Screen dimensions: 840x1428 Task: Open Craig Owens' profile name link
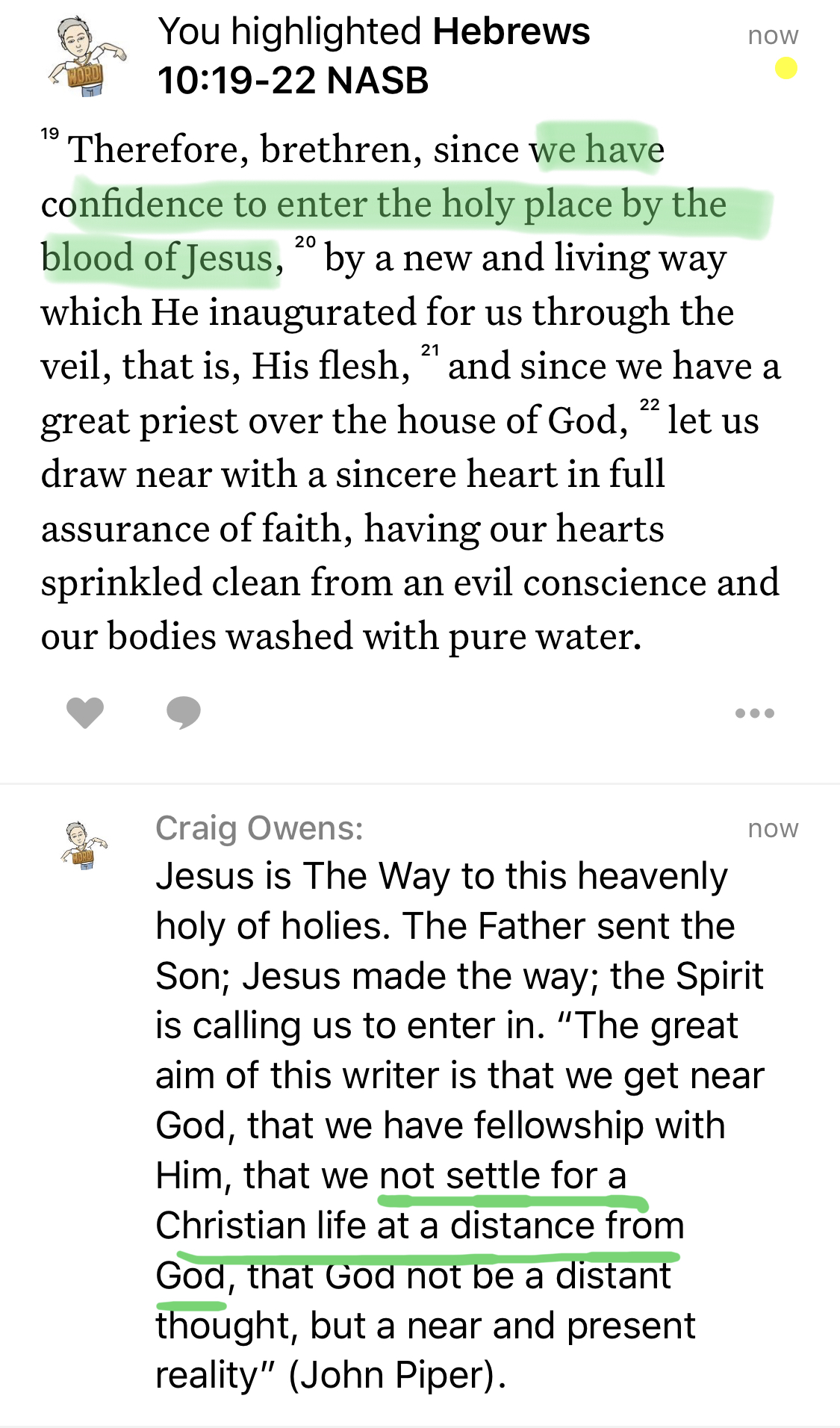259,828
